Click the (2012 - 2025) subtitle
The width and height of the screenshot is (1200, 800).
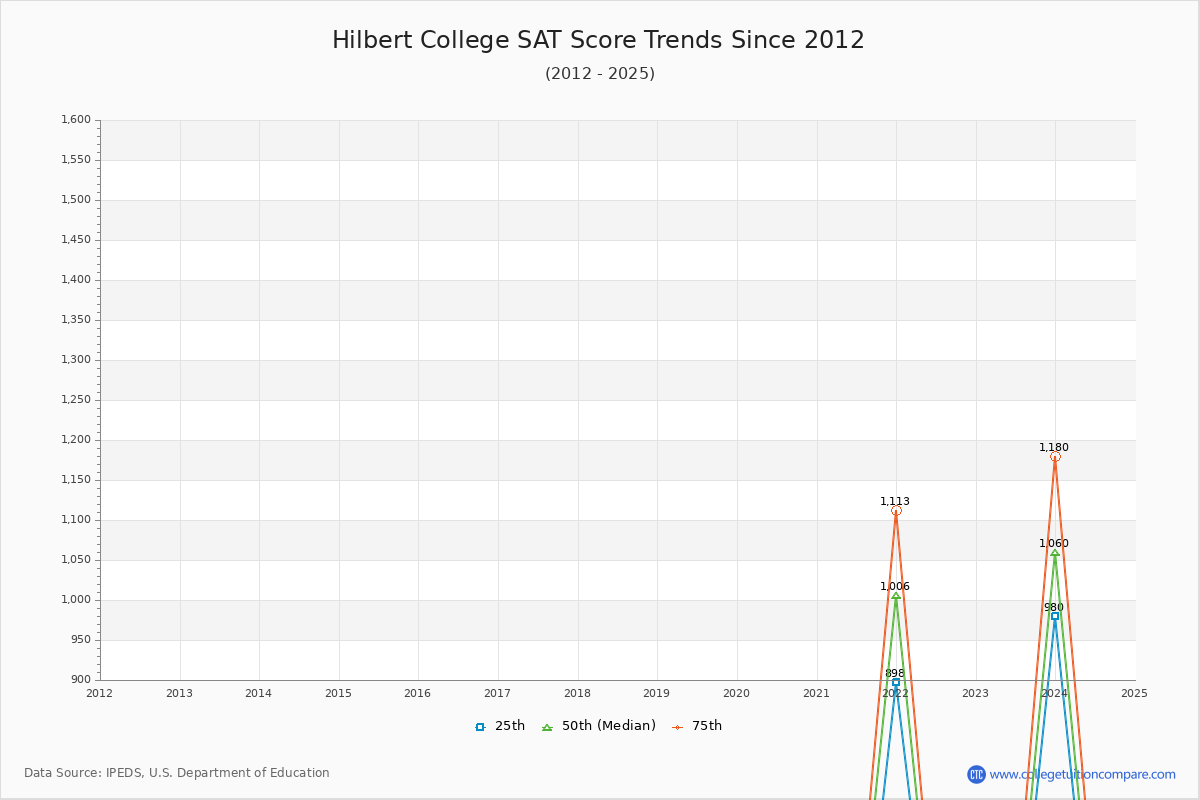600,74
